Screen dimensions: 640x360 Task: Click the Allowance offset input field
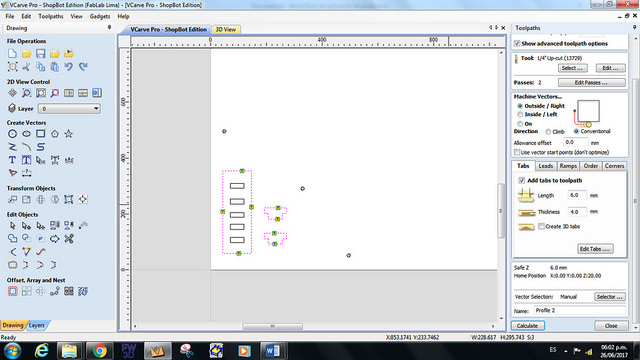point(576,142)
